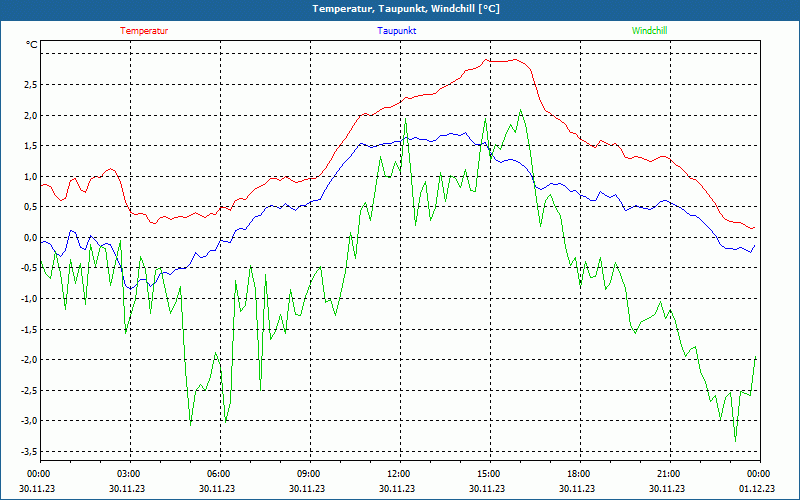800x500 pixels.
Task: Click the -0,5 y-axis value
Action: pos(29,268)
